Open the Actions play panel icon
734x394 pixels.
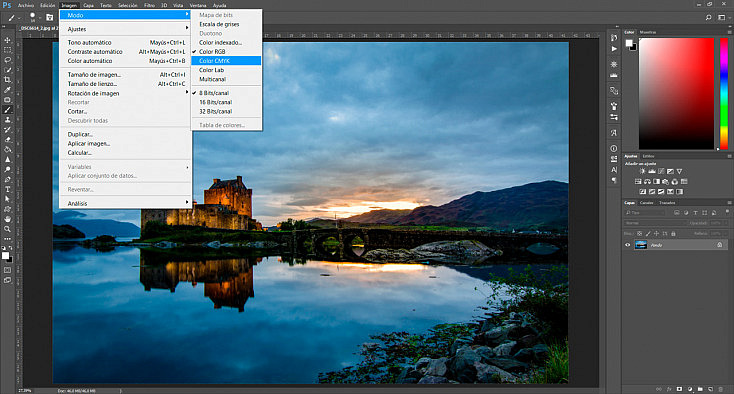[x=614, y=49]
